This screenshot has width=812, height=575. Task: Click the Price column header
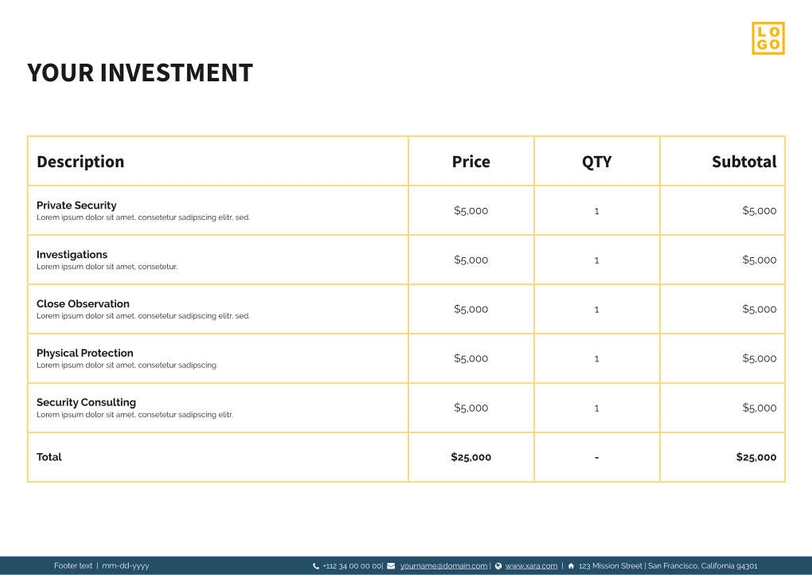pyautogui.click(x=471, y=161)
